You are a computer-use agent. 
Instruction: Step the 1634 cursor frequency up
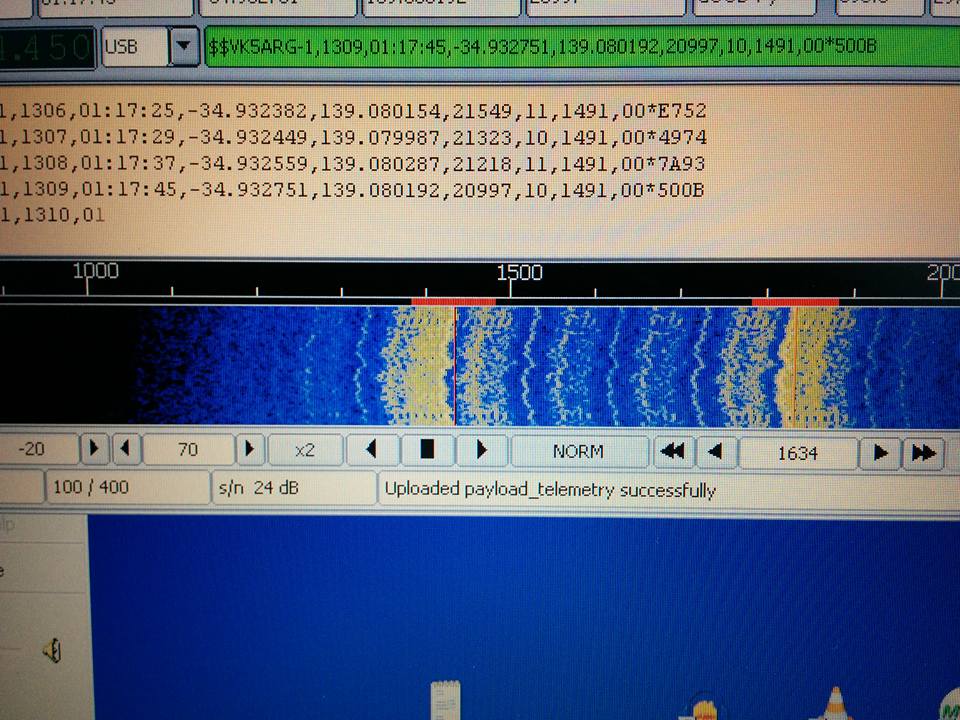tap(880, 454)
